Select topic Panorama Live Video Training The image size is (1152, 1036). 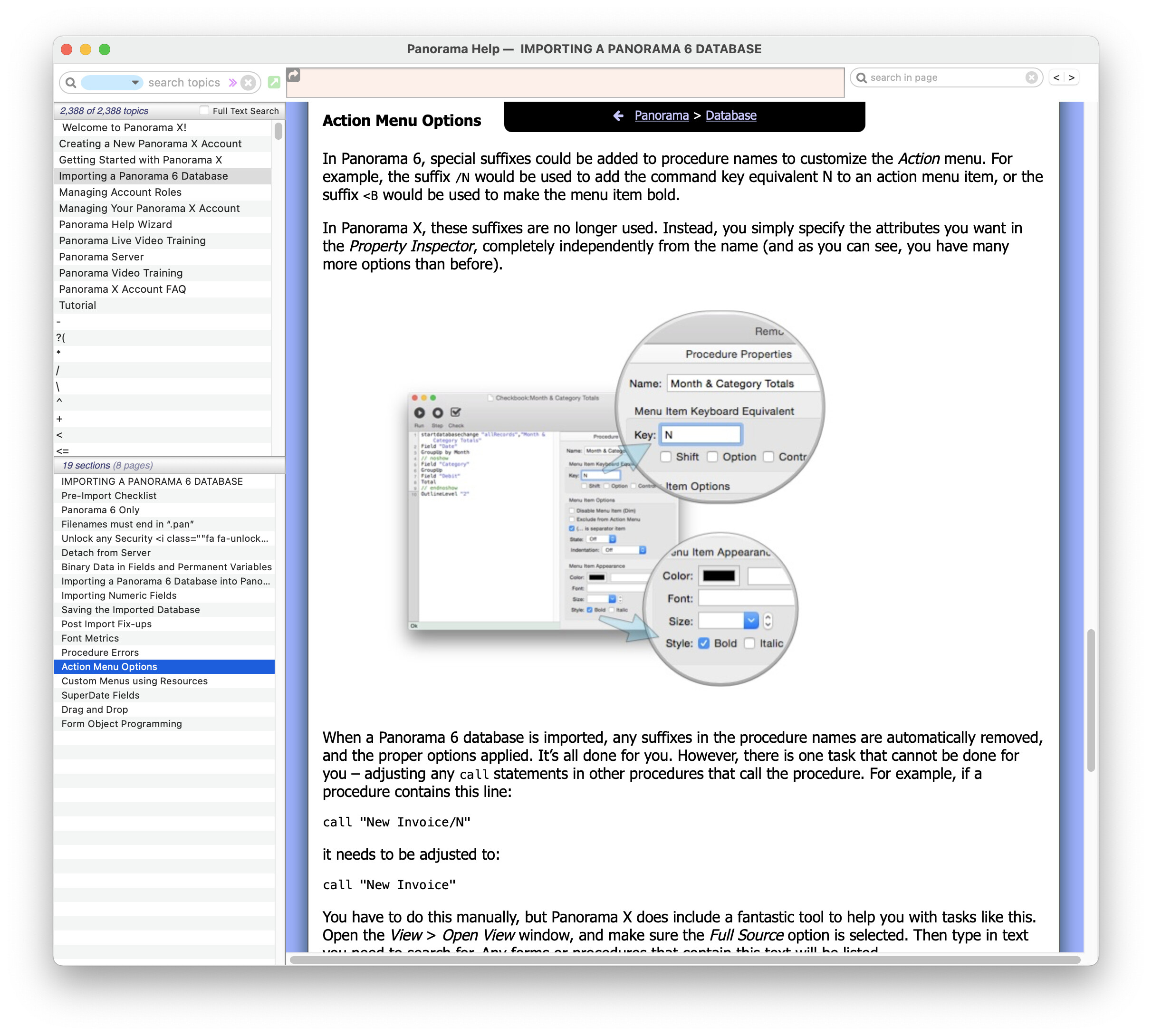(x=163, y=241)
